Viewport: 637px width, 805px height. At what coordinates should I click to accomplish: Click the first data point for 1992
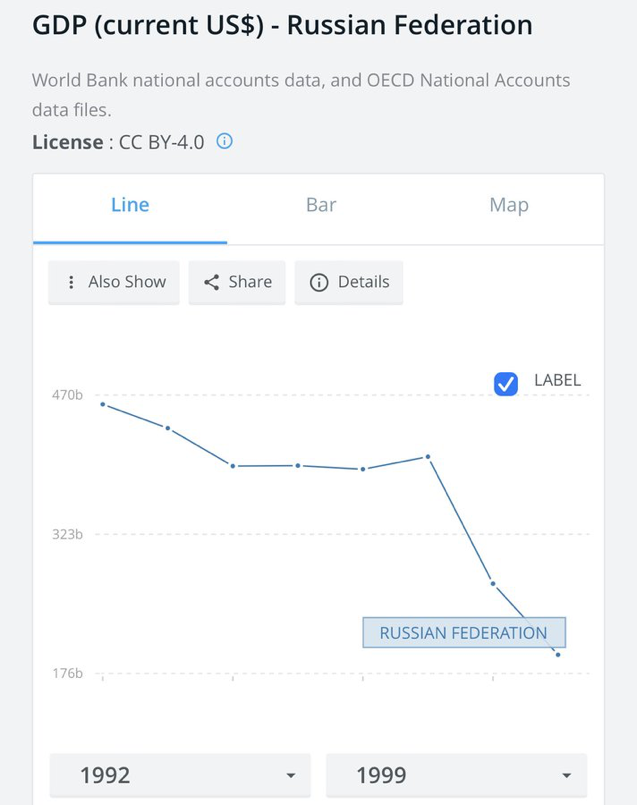103,405
